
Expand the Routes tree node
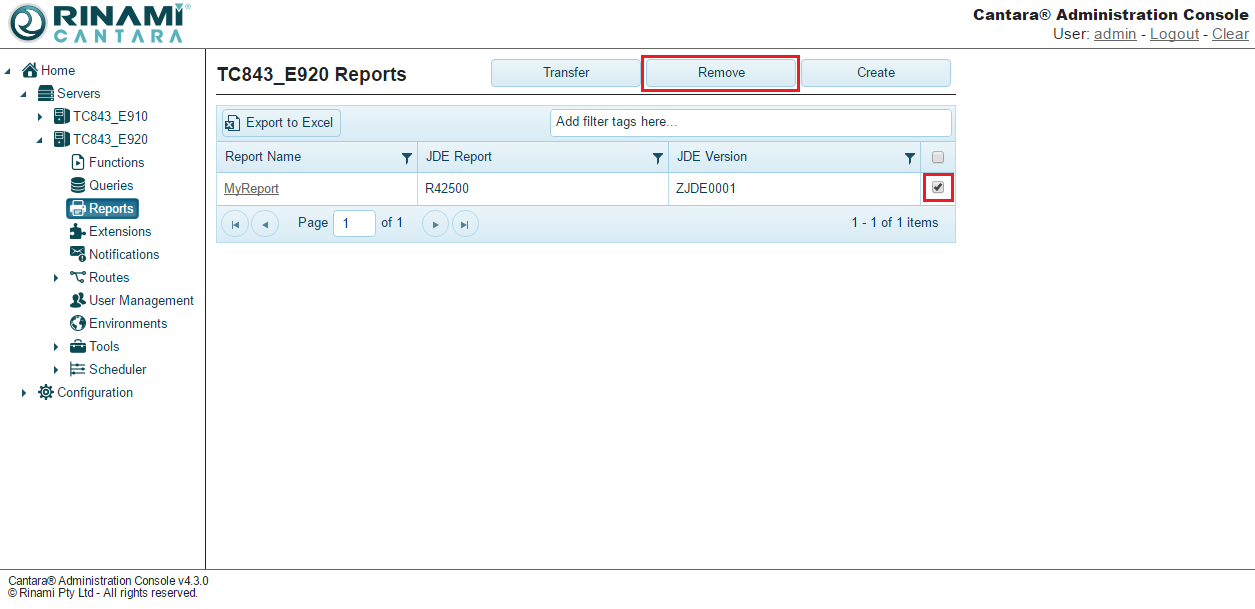click(x=56, y=278)
